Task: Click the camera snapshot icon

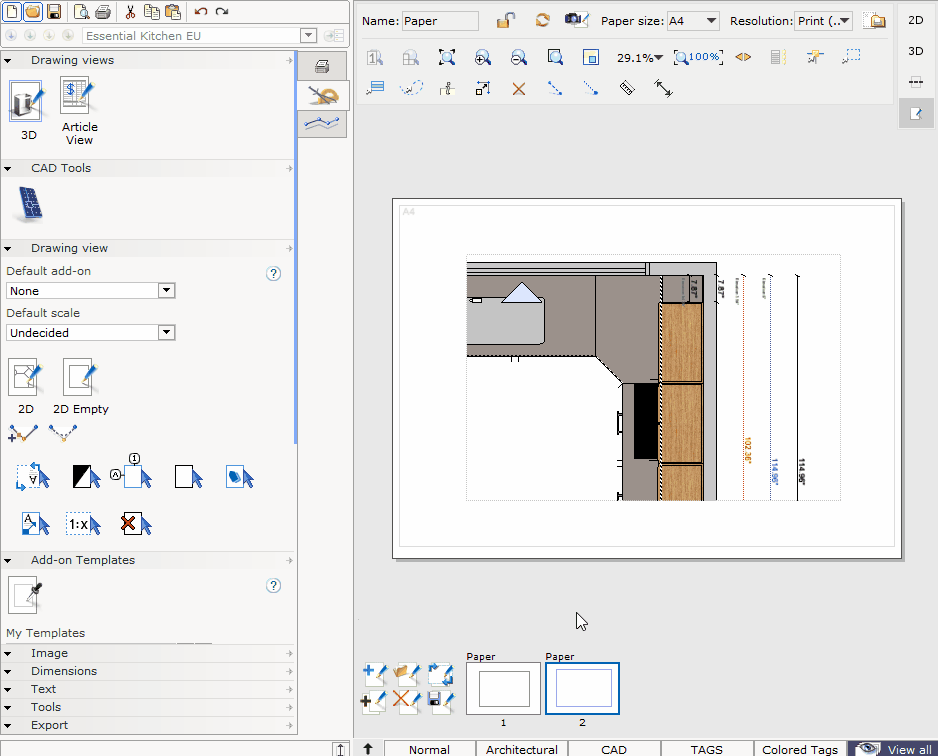Action: click(577, 20)
